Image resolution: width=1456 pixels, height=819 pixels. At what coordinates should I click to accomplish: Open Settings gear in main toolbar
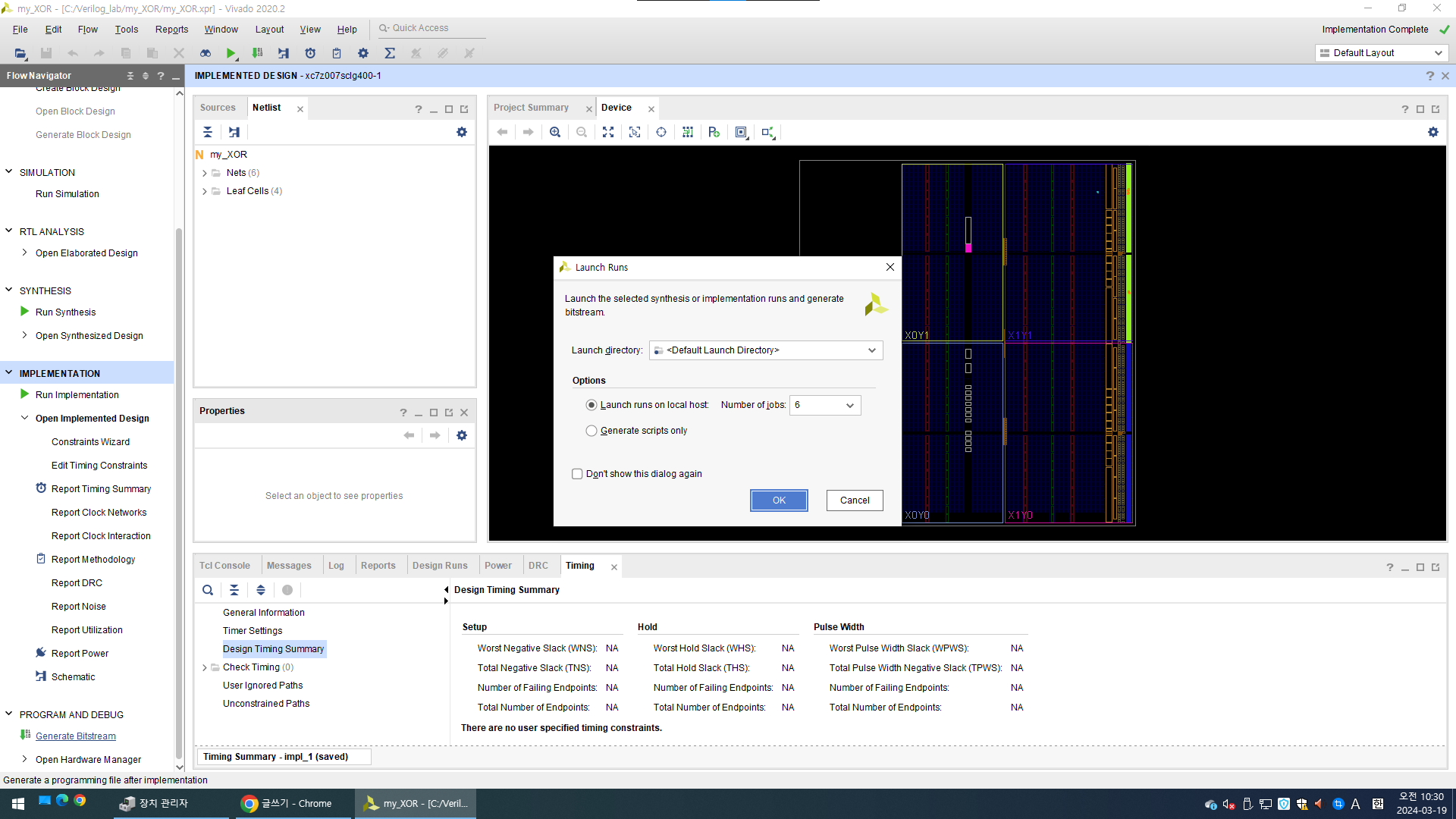(363, 53)
